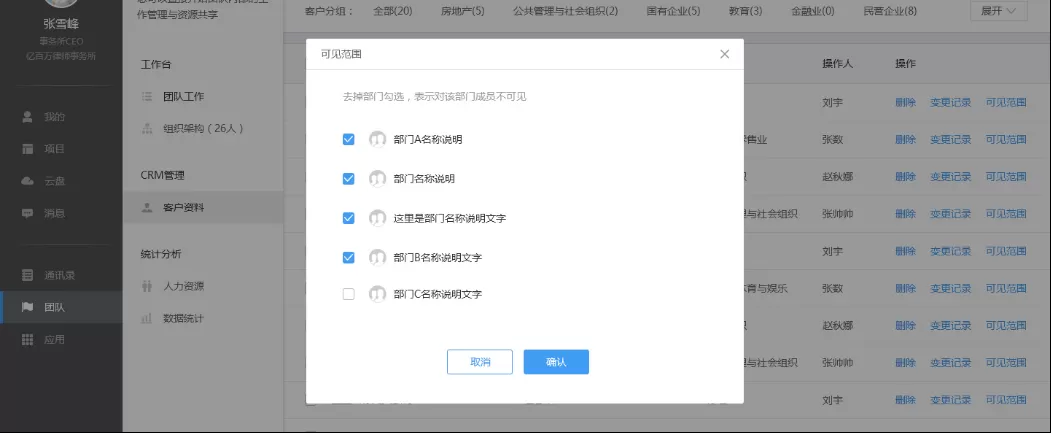The height and width of the screenshot is (433, 1051).
Task: Open 项目 via its sidebar icon
Action: [x=27, y=149]
